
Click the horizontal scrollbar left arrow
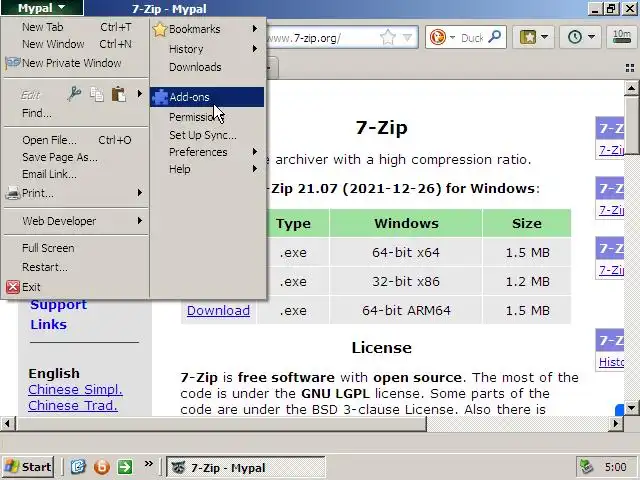click(7, 424)
